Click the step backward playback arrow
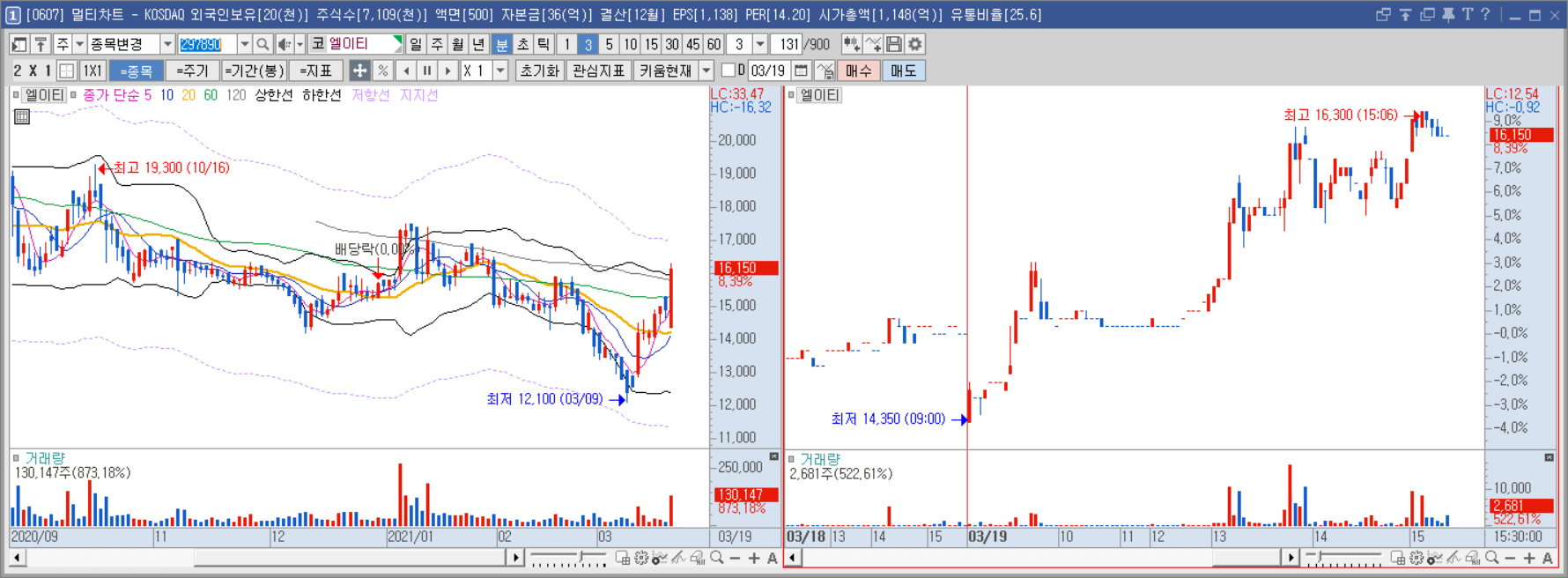 pos(406,70)
